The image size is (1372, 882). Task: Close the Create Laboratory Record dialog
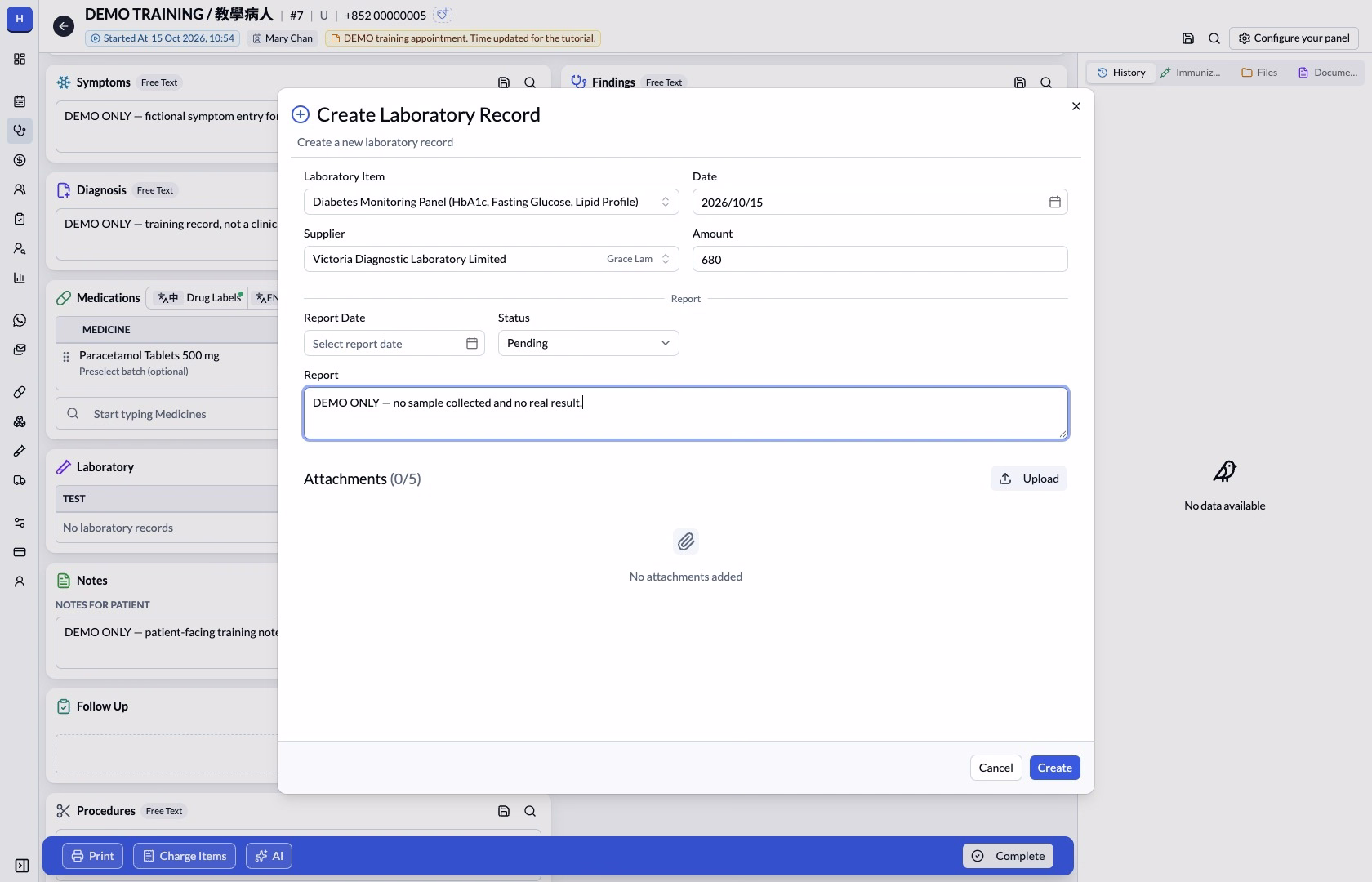point(1076,106)
